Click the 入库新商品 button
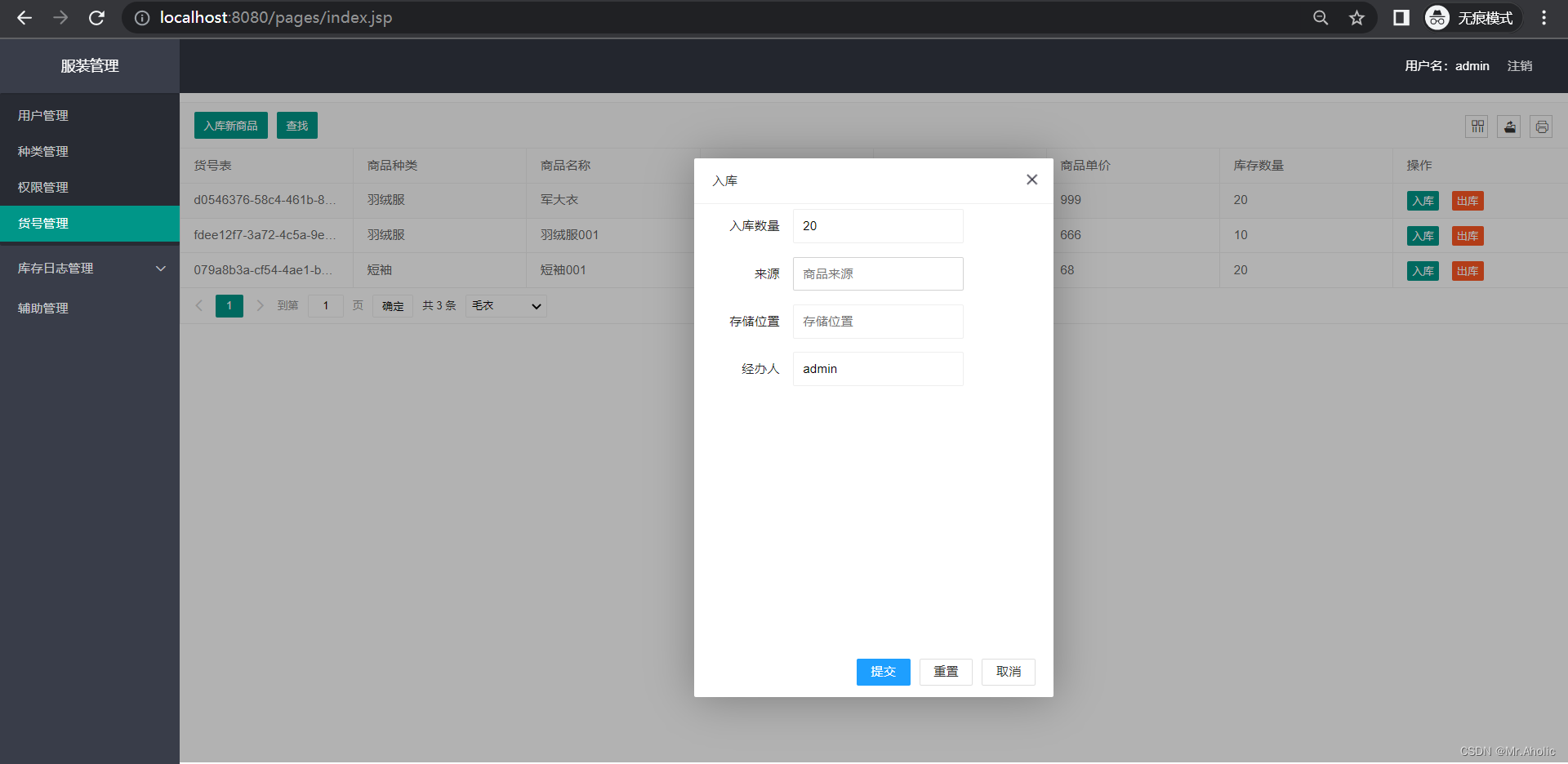The width and height of the screenshot is (1568, 764). click(x=231, y=126)
